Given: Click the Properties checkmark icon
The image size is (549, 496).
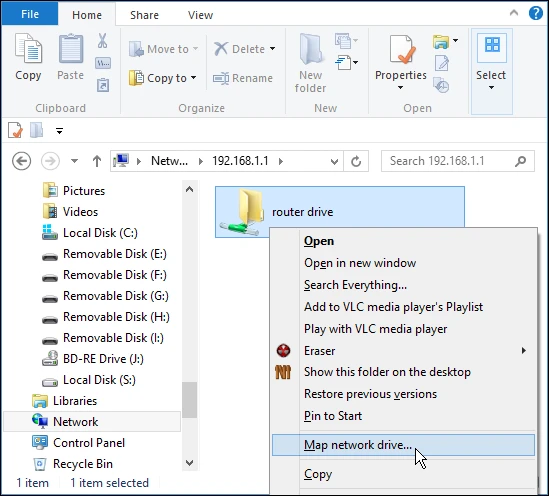Looking at the screenshot, I should 402,49.
